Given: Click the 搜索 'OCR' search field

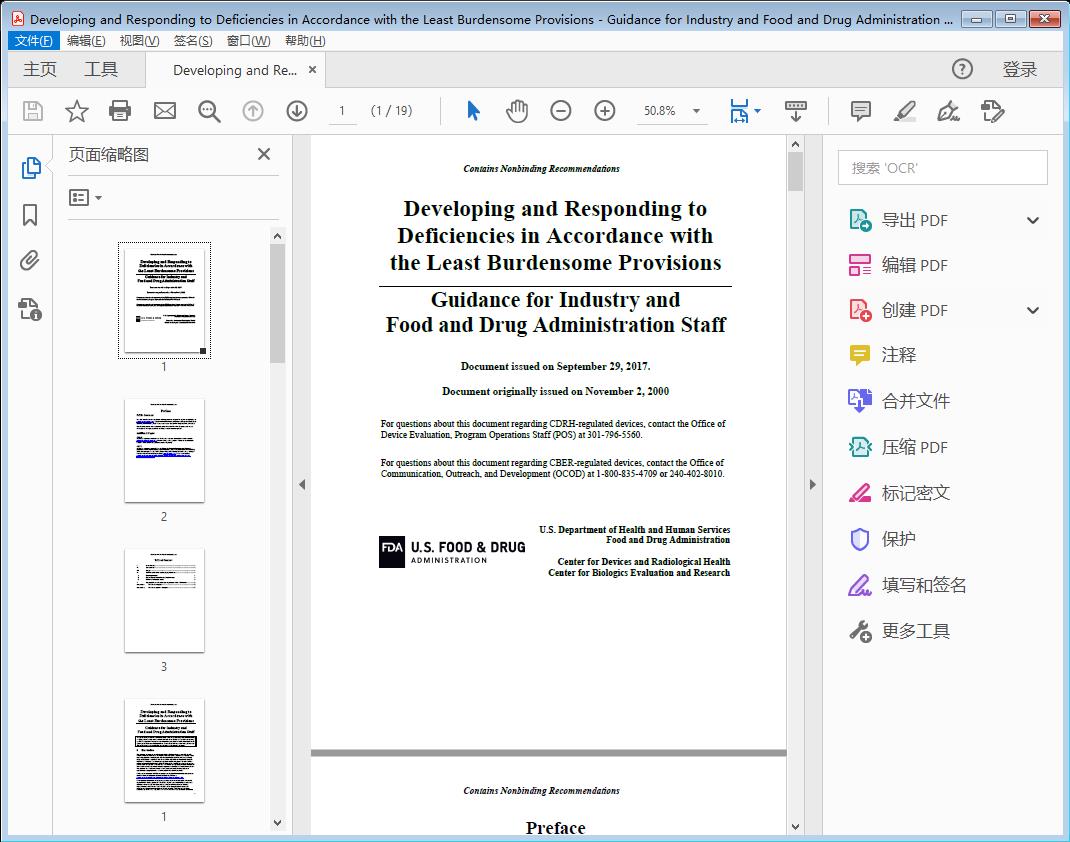Looking at the screenshot, I should [x=941, y=167].
